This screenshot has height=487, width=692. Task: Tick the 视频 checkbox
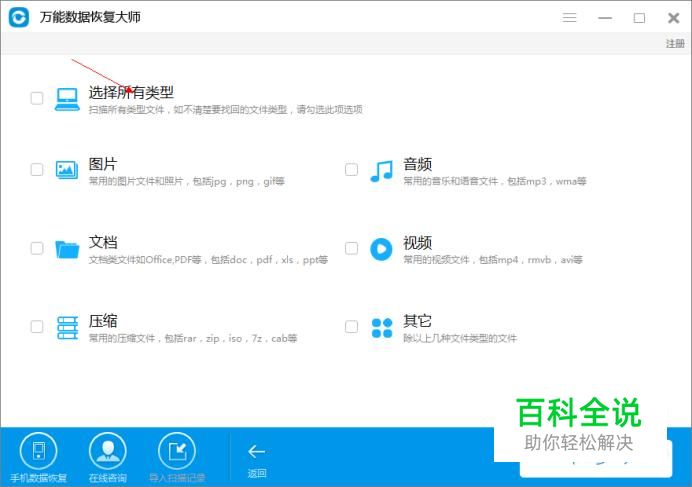pos(351,248)
